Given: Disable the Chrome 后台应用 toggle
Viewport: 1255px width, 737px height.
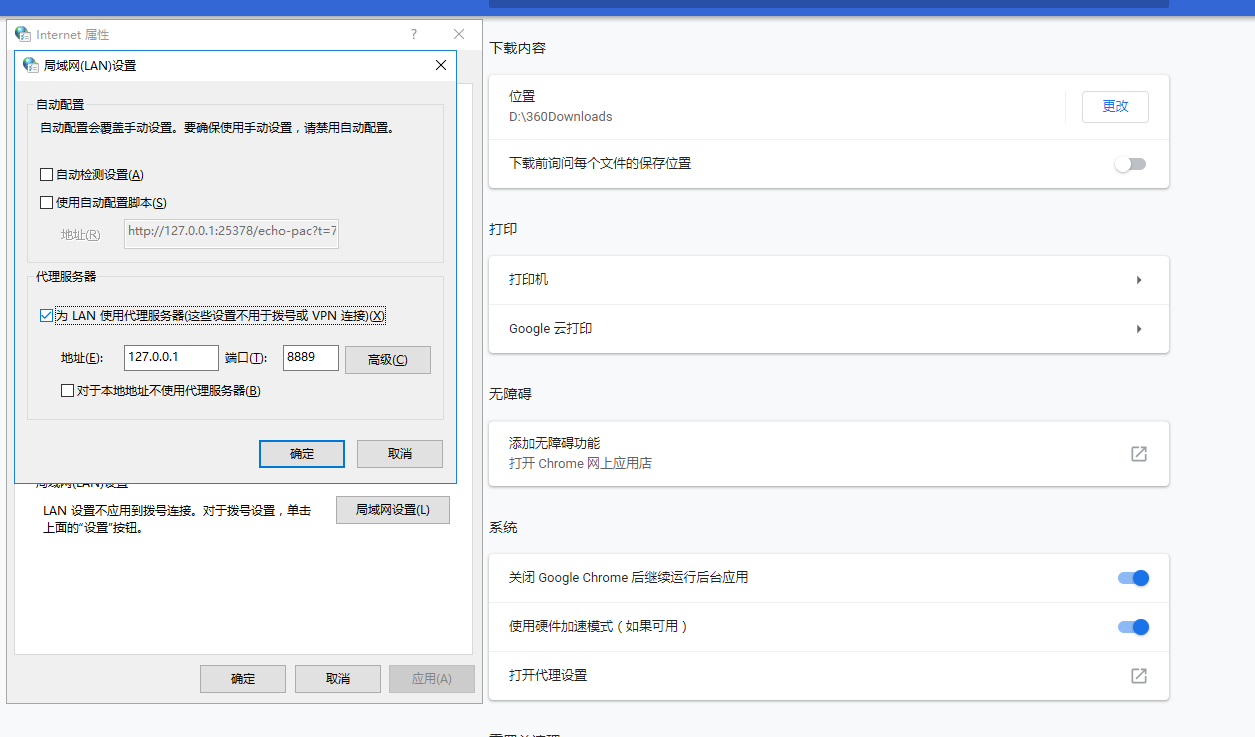Looking at the screenshot, I should [x=1131, y=577].
